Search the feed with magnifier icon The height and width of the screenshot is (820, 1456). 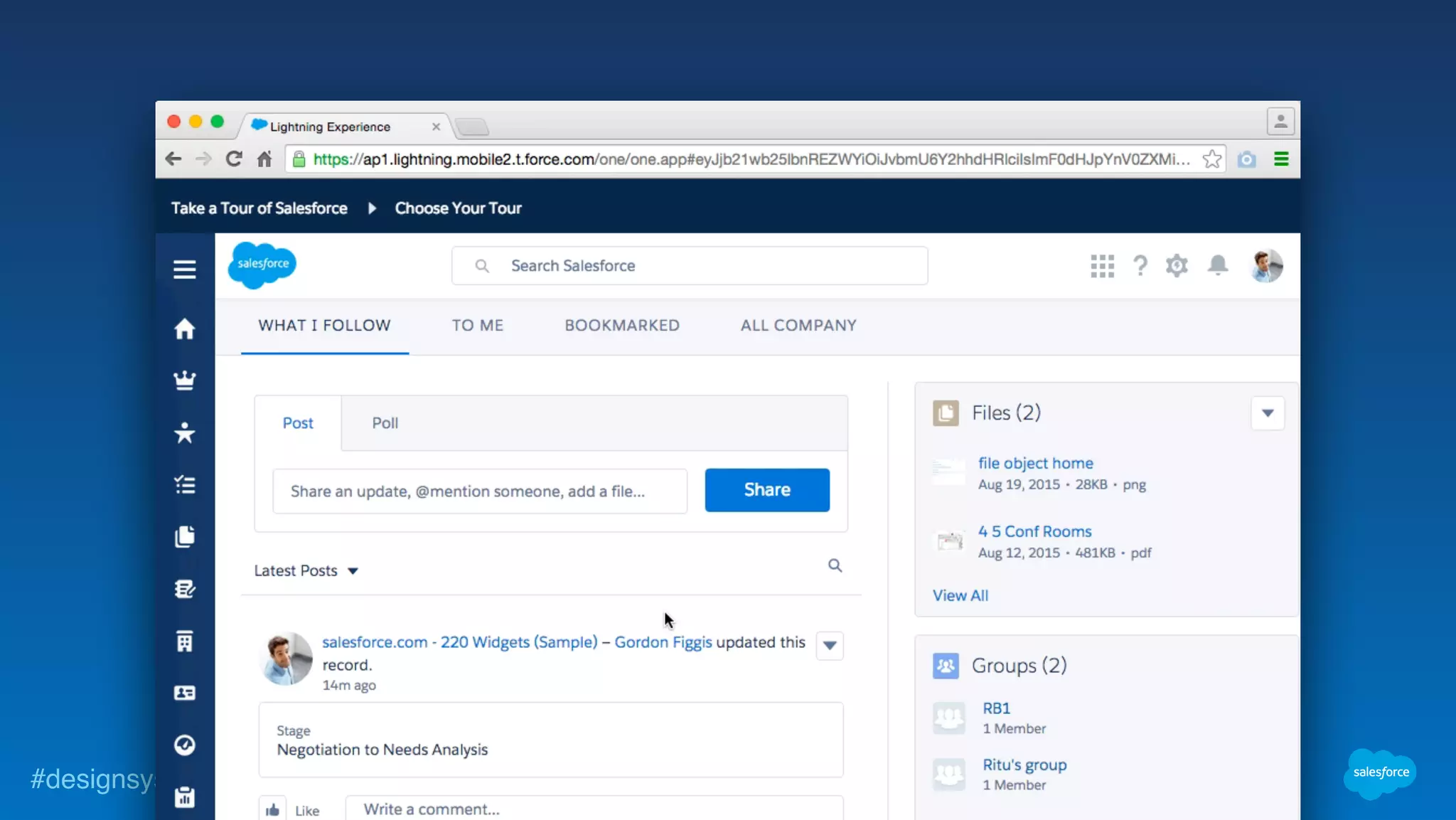(x=835, y=565)
